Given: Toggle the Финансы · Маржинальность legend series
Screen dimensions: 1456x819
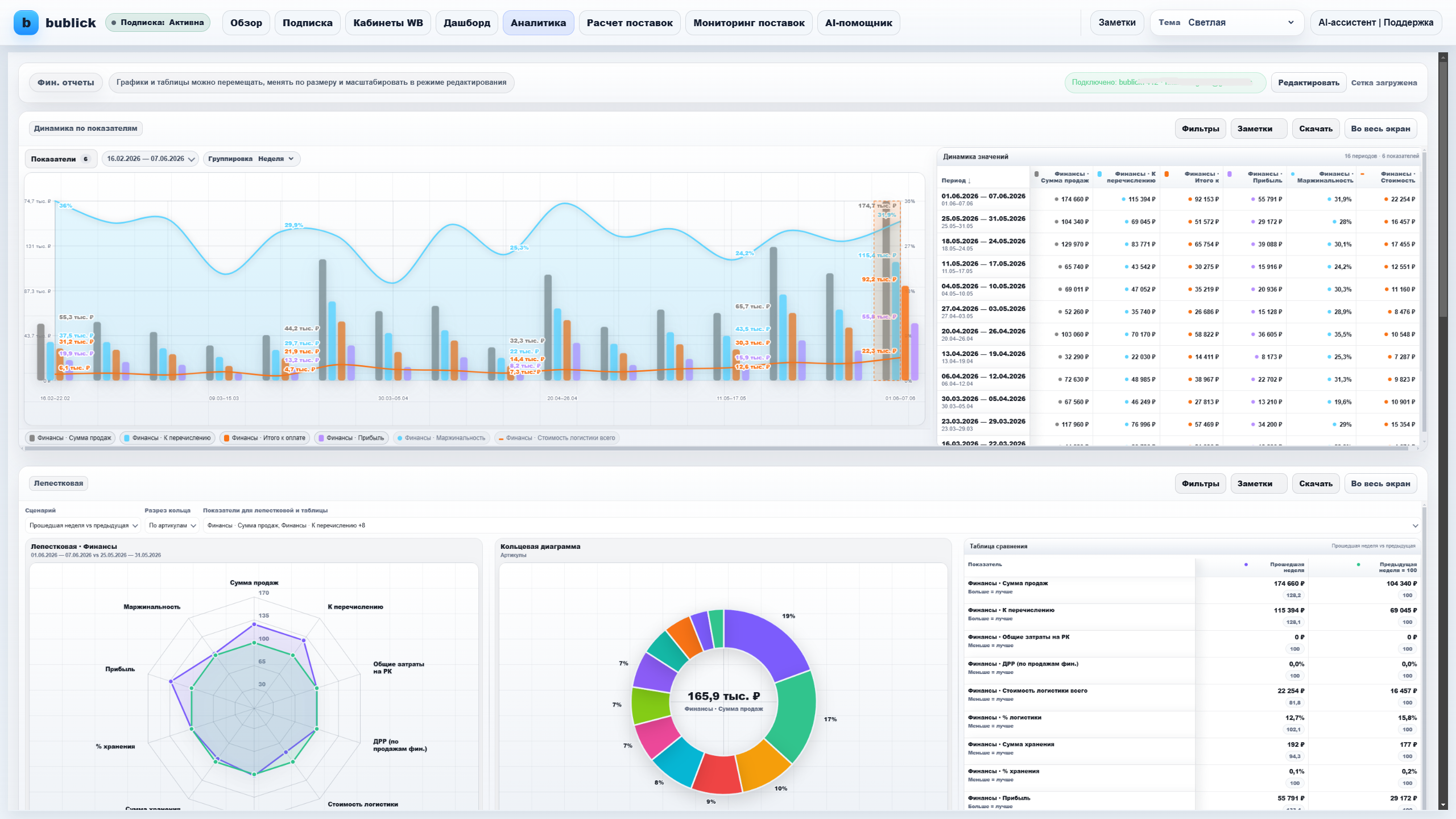Looking at the screenshot, I should tap(441, 438).
